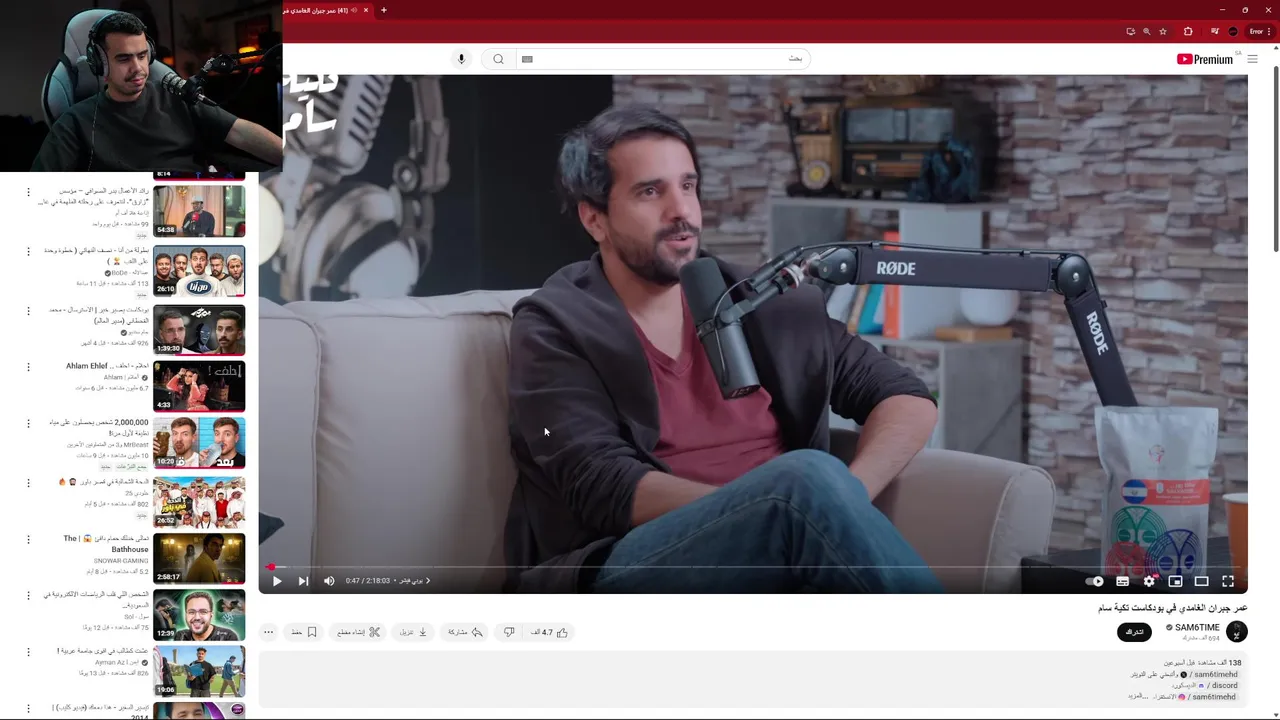Open the 26:52 suggested video thumbnail

[199, 502]
